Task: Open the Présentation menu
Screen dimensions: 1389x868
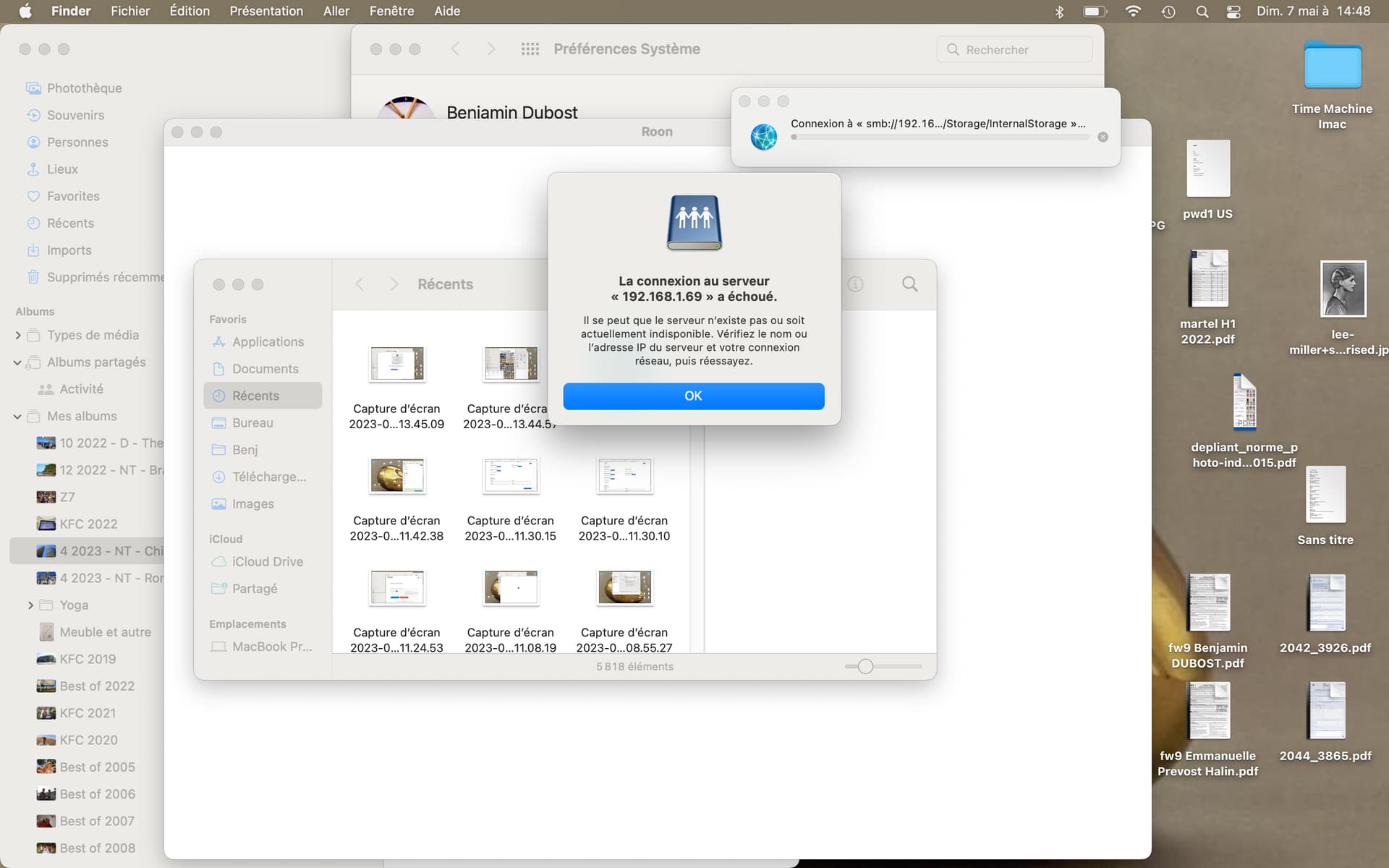Action: coord(266,12)
